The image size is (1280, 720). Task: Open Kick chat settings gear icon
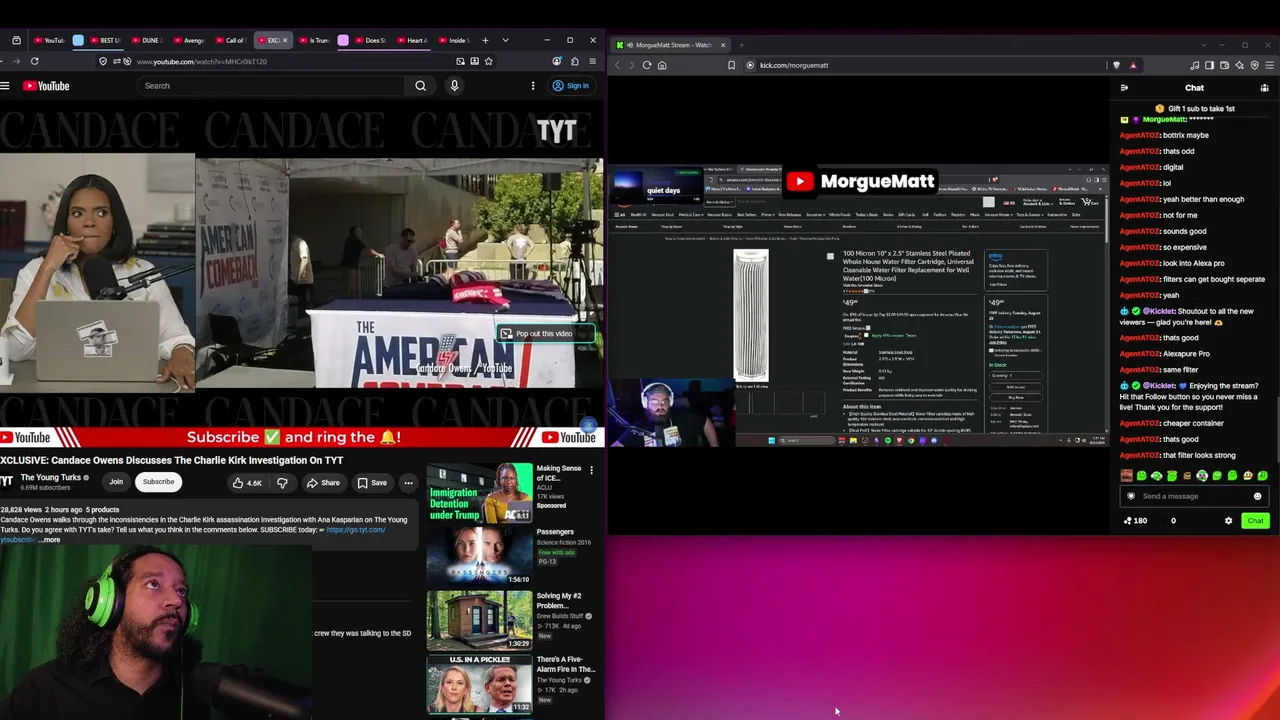coord(1229,521)
